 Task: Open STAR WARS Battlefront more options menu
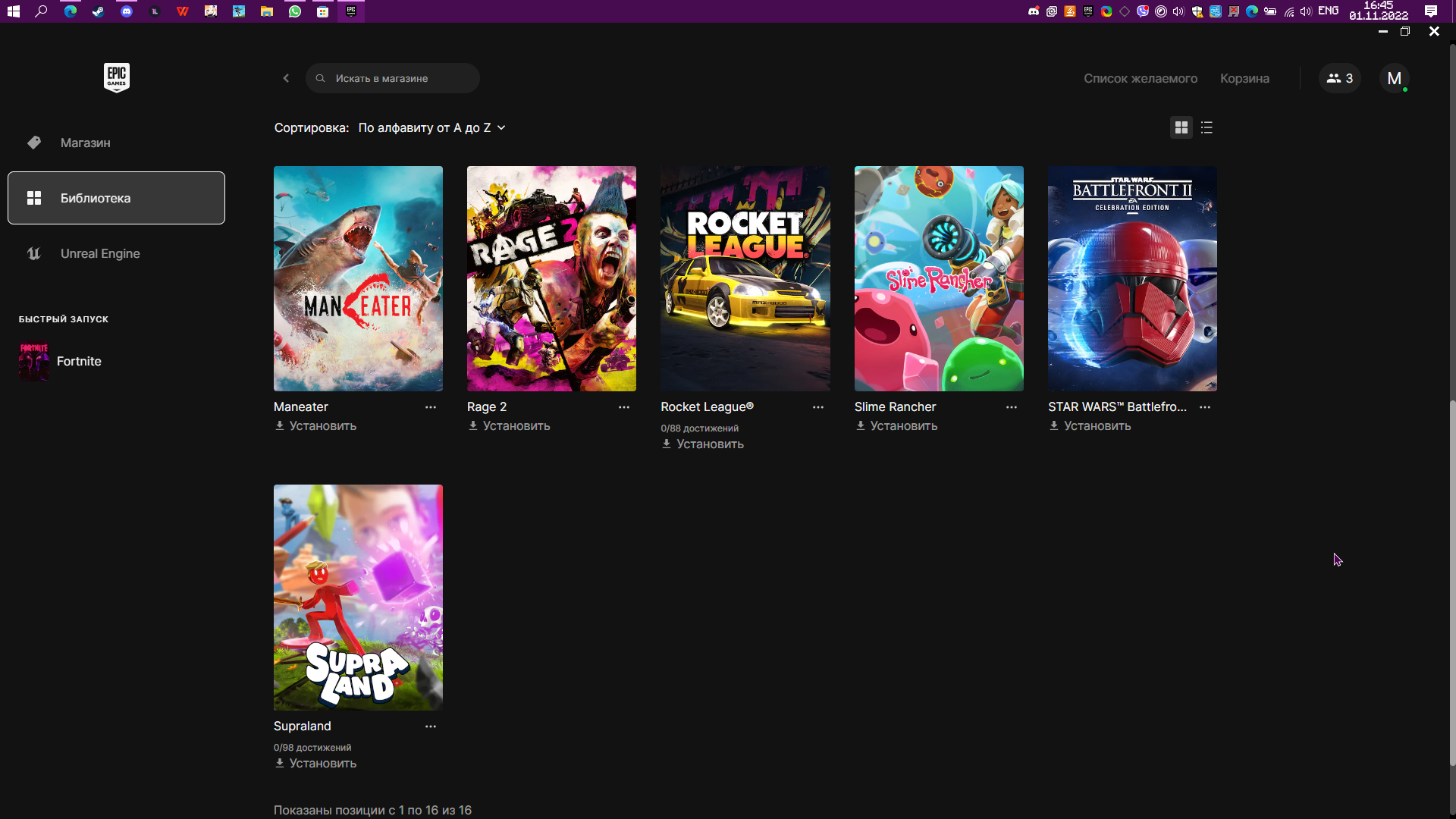click(x=1205, y=407)
